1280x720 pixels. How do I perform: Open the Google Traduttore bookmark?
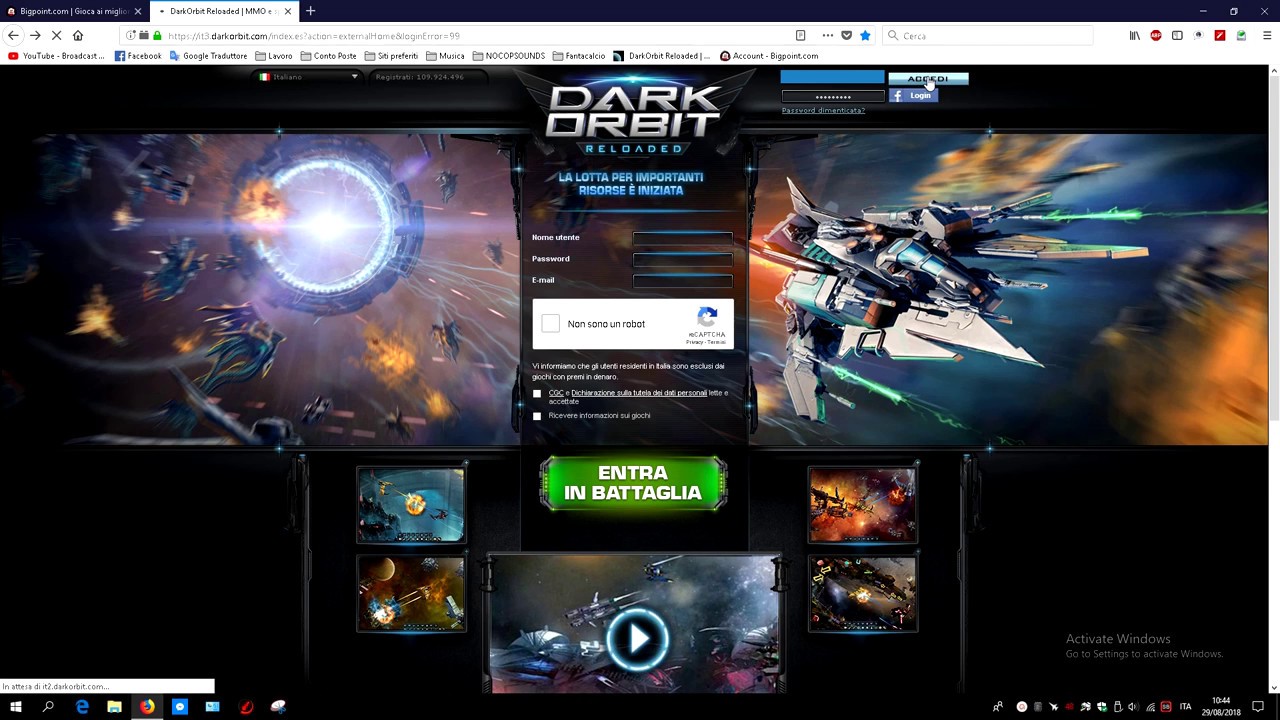[208, 56]
